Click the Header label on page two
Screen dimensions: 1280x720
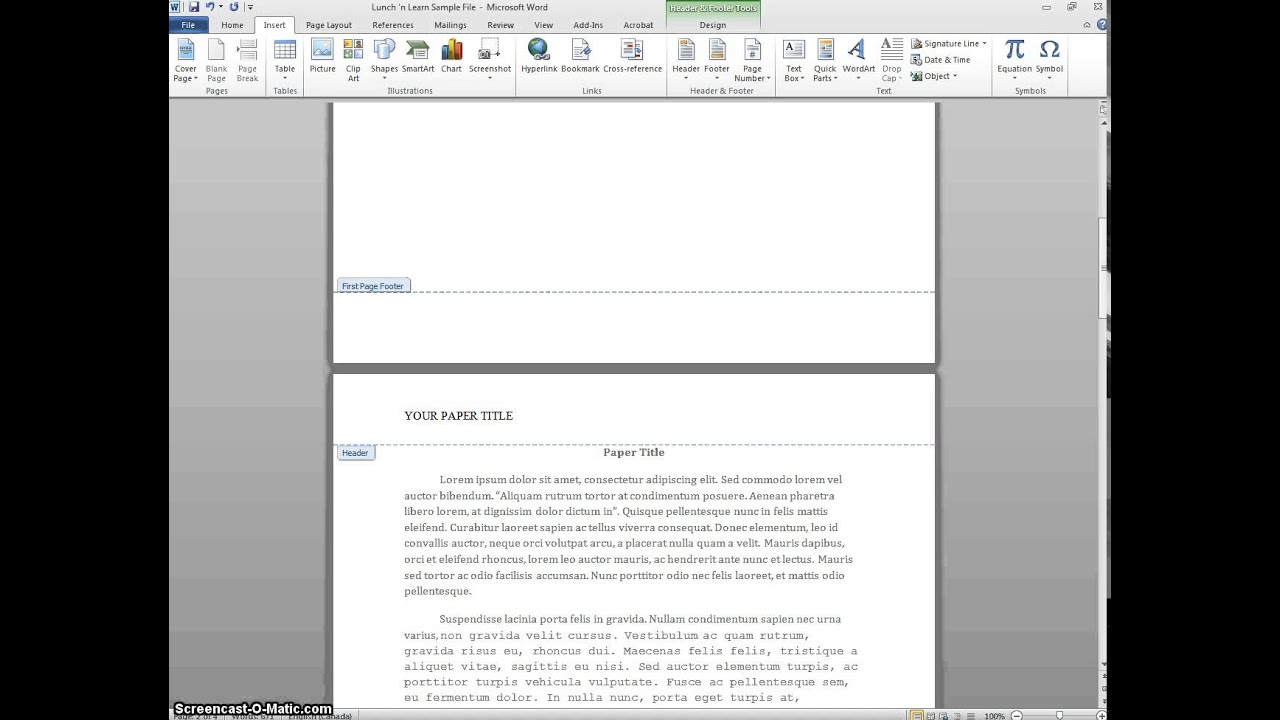coord(355,453)
